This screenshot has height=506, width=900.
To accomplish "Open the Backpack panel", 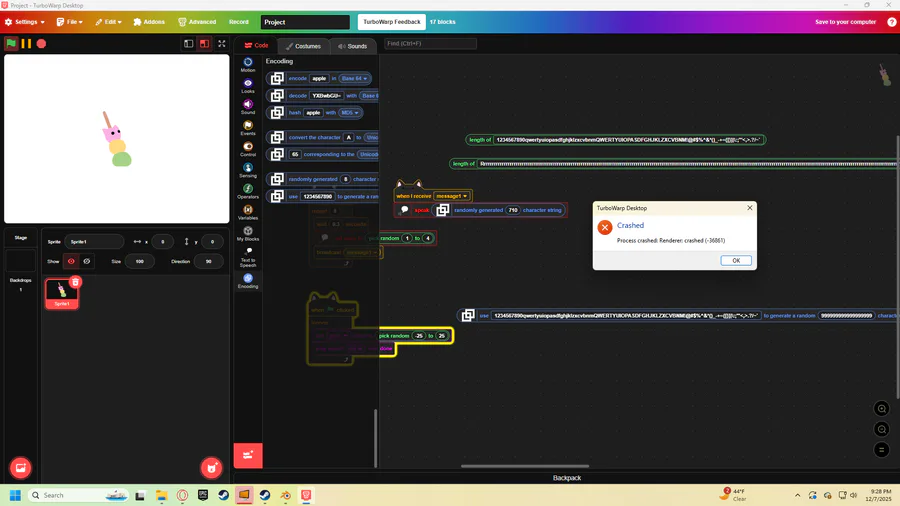I will [x=567, y=477].
